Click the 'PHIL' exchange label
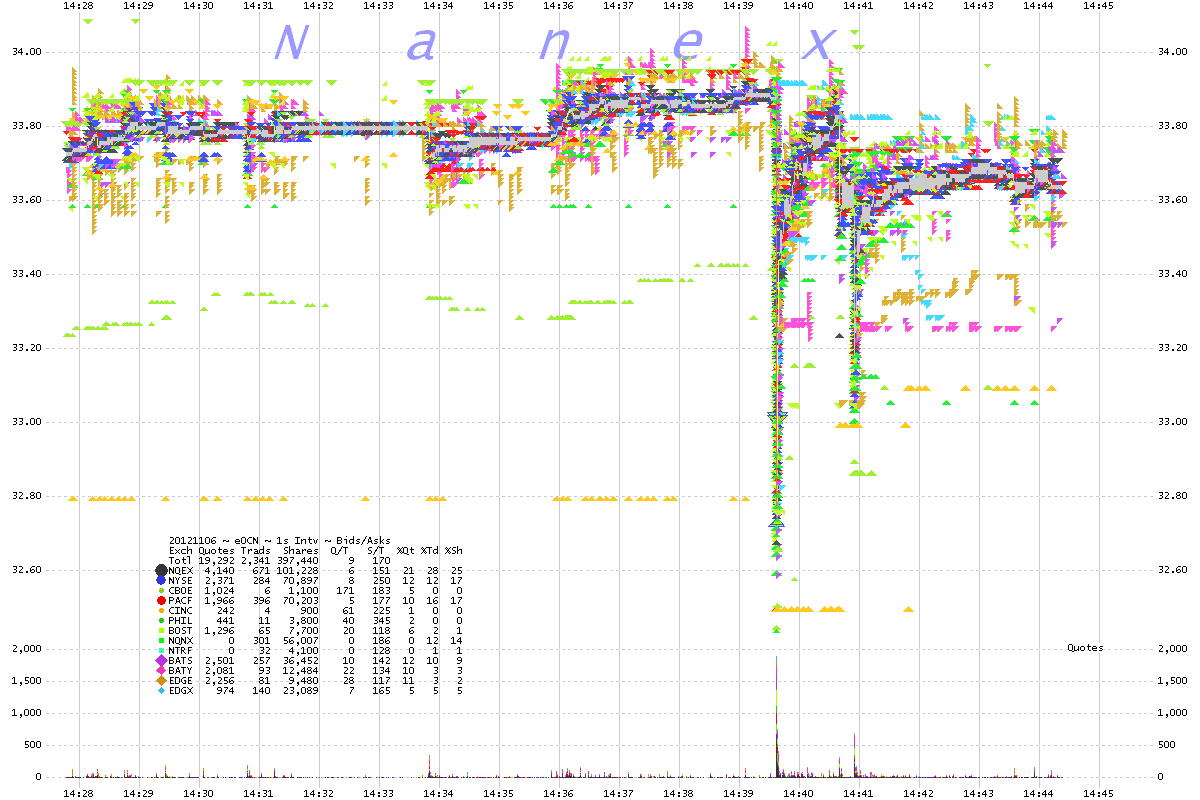 (181, 620)
